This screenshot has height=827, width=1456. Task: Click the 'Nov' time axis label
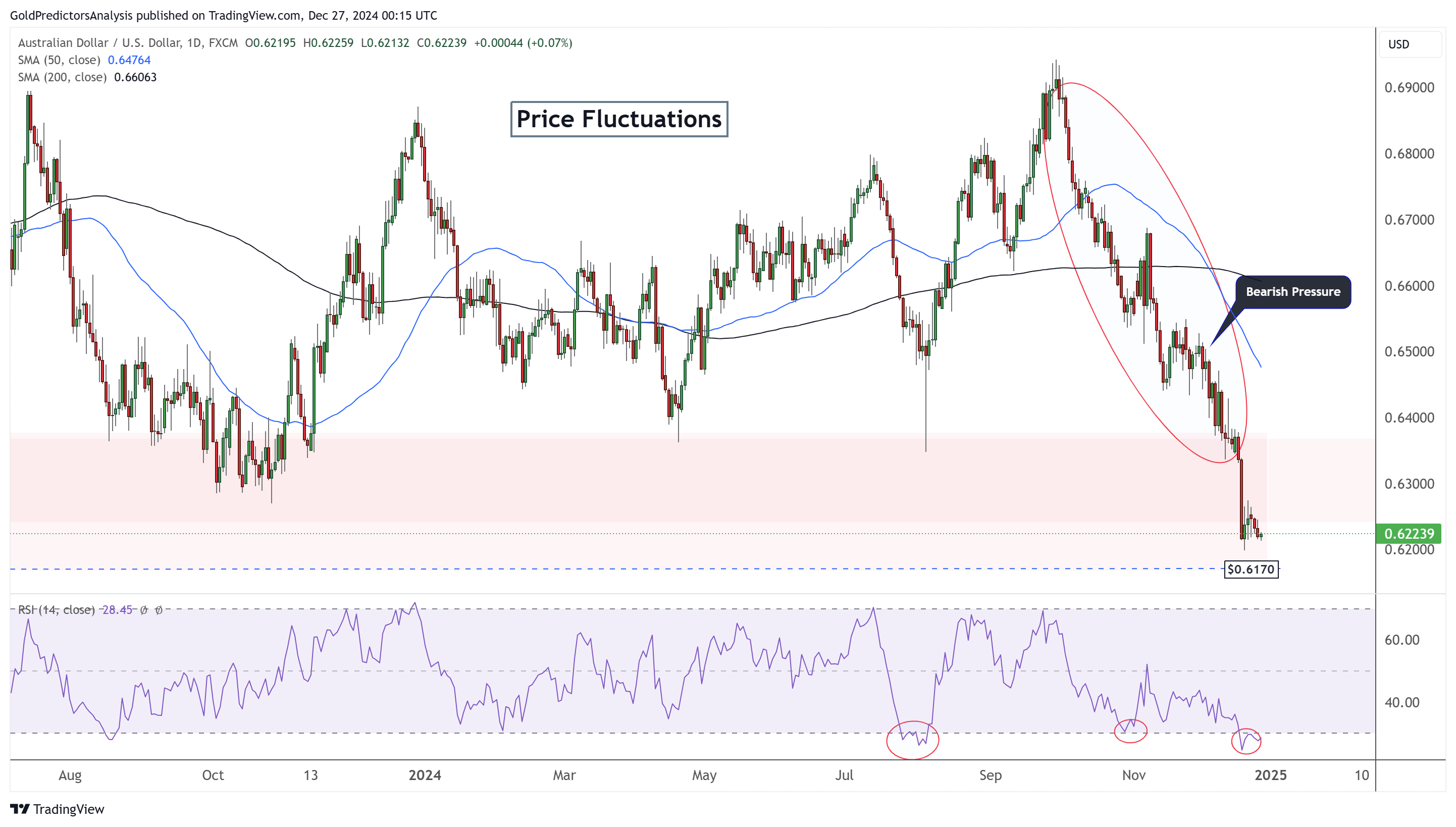[x=1133, y=776]
